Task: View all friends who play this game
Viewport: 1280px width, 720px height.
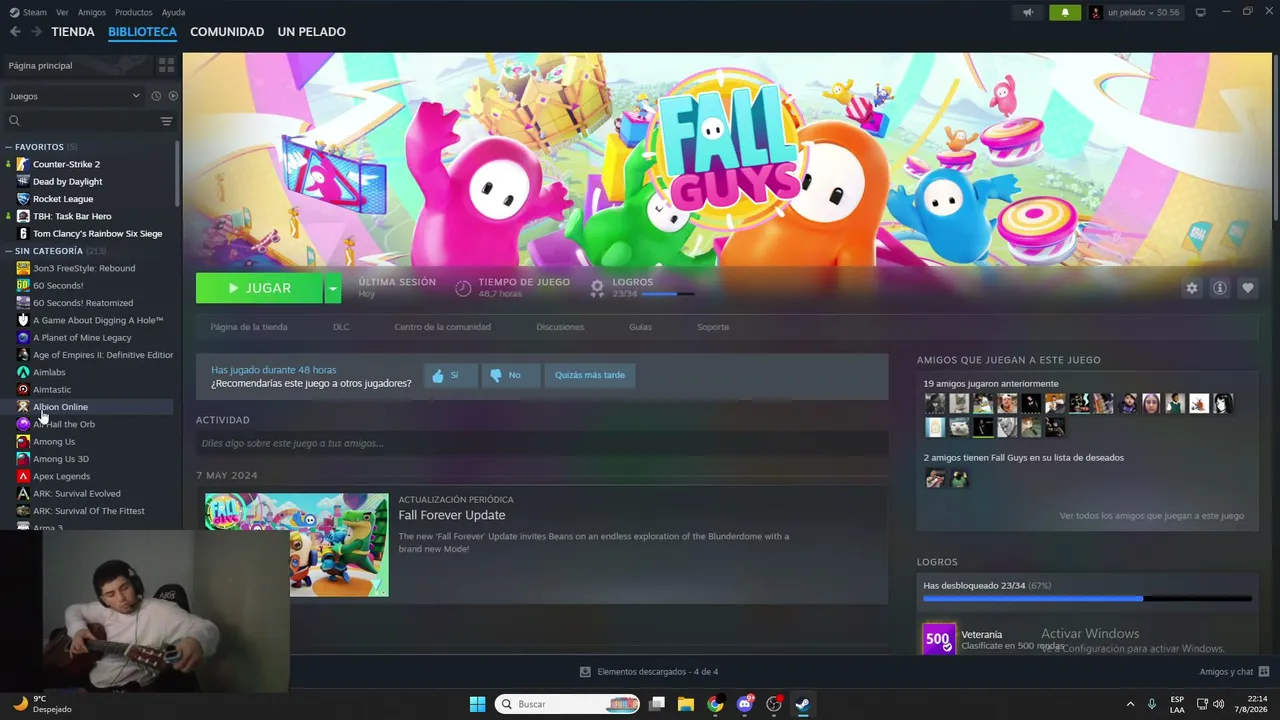Action: pyautogui.click(x=1152, y=516)
